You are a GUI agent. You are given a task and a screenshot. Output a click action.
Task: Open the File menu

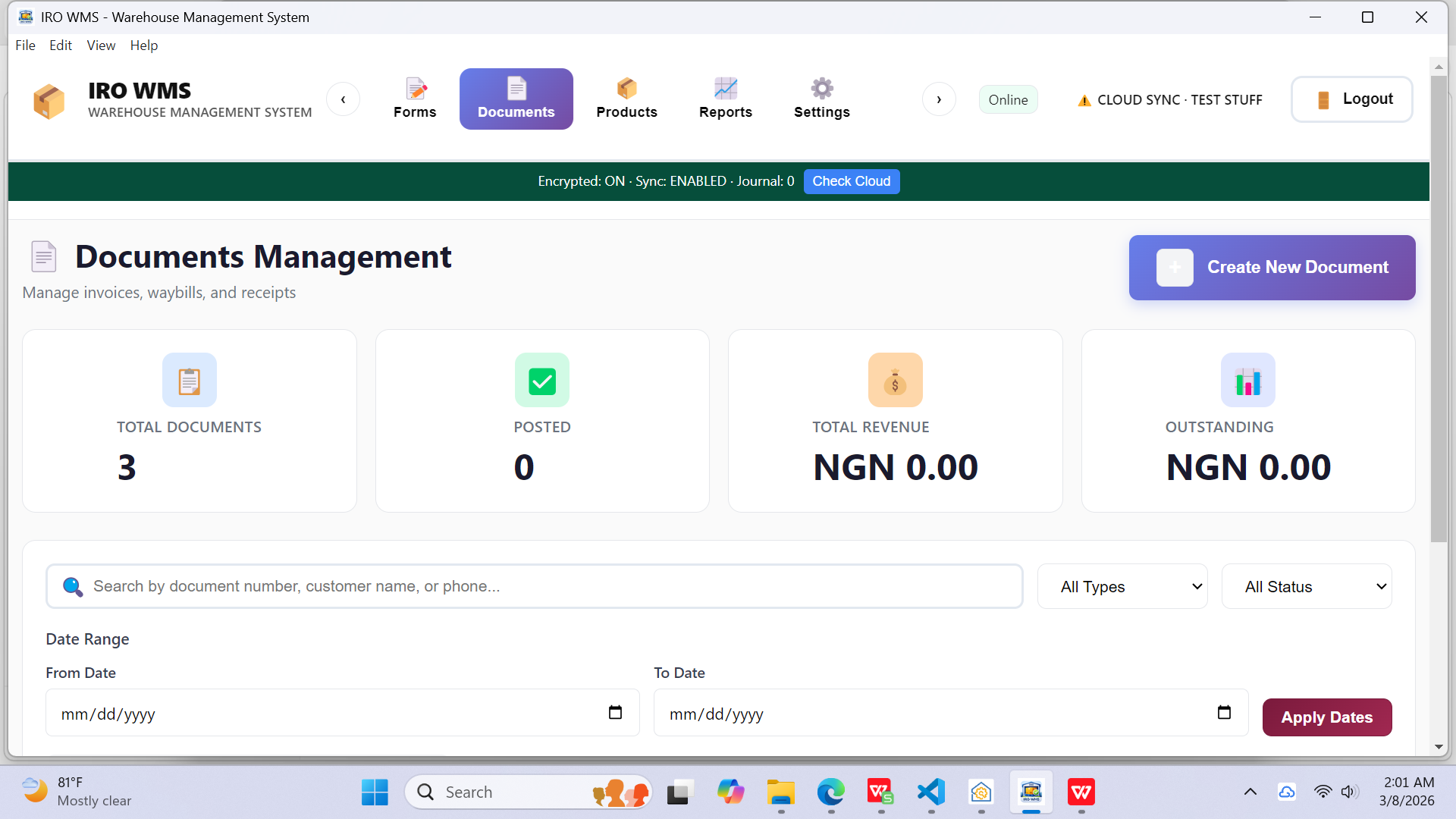(25, 45)
